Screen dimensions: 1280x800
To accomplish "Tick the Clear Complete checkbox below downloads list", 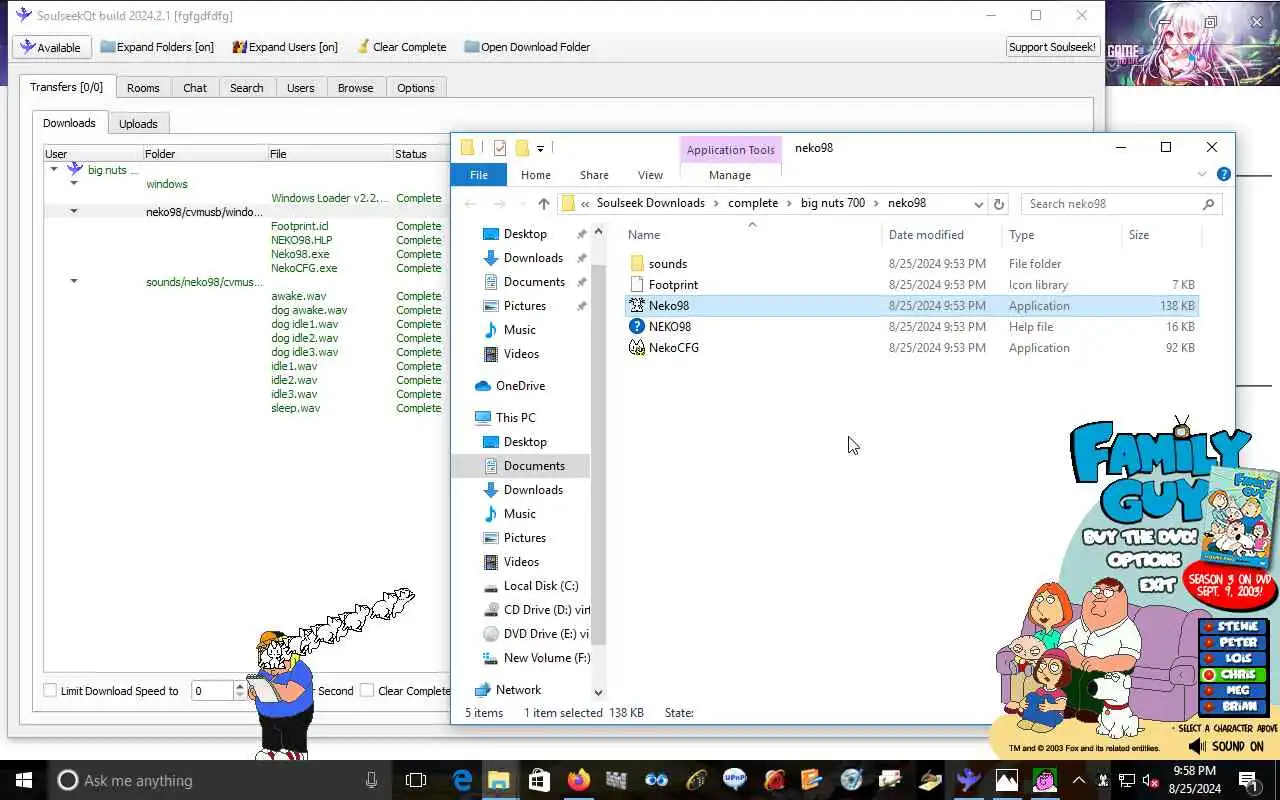I will (x=367, y=690).
